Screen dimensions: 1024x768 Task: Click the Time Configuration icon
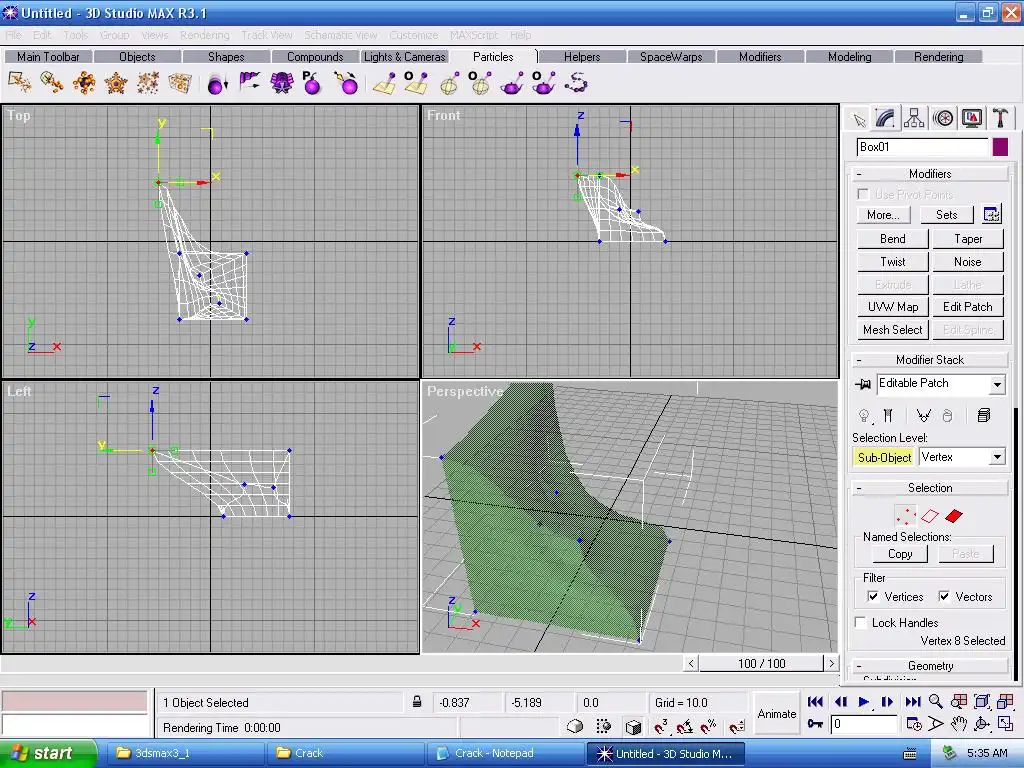914,724
